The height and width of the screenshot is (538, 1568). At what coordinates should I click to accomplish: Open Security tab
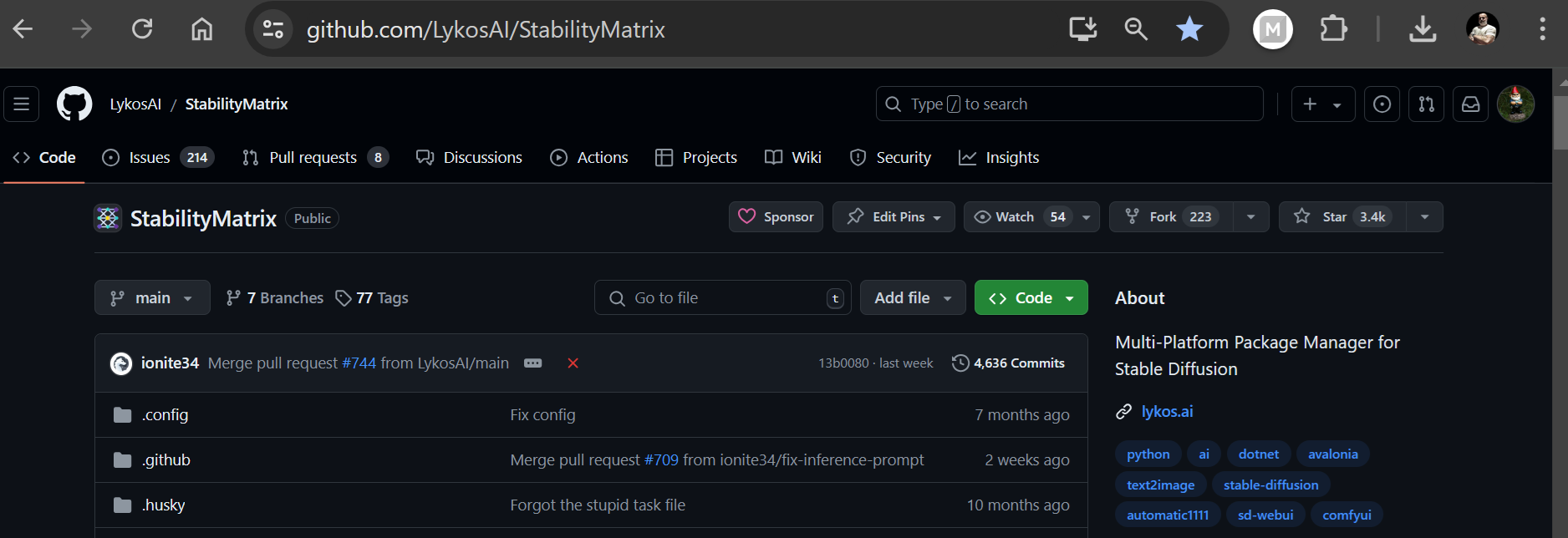tap(890, 158)
